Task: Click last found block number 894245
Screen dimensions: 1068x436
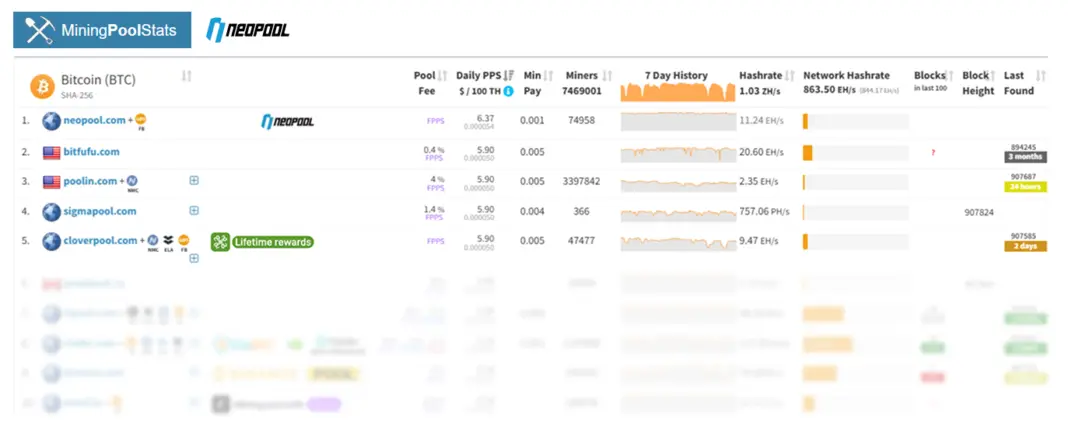Action: [x=1024, y=147]
